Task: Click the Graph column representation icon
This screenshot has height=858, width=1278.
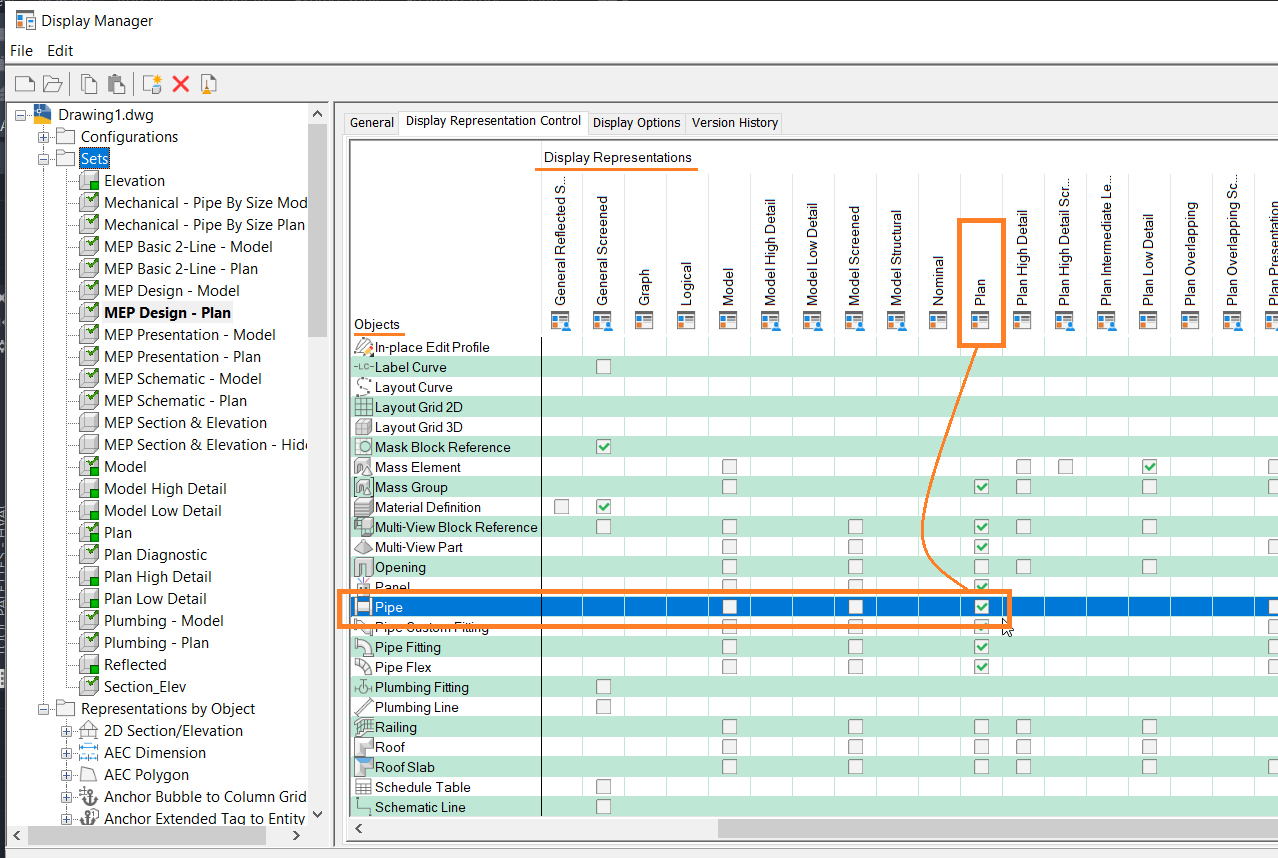Action: click(x=645, y=320)
